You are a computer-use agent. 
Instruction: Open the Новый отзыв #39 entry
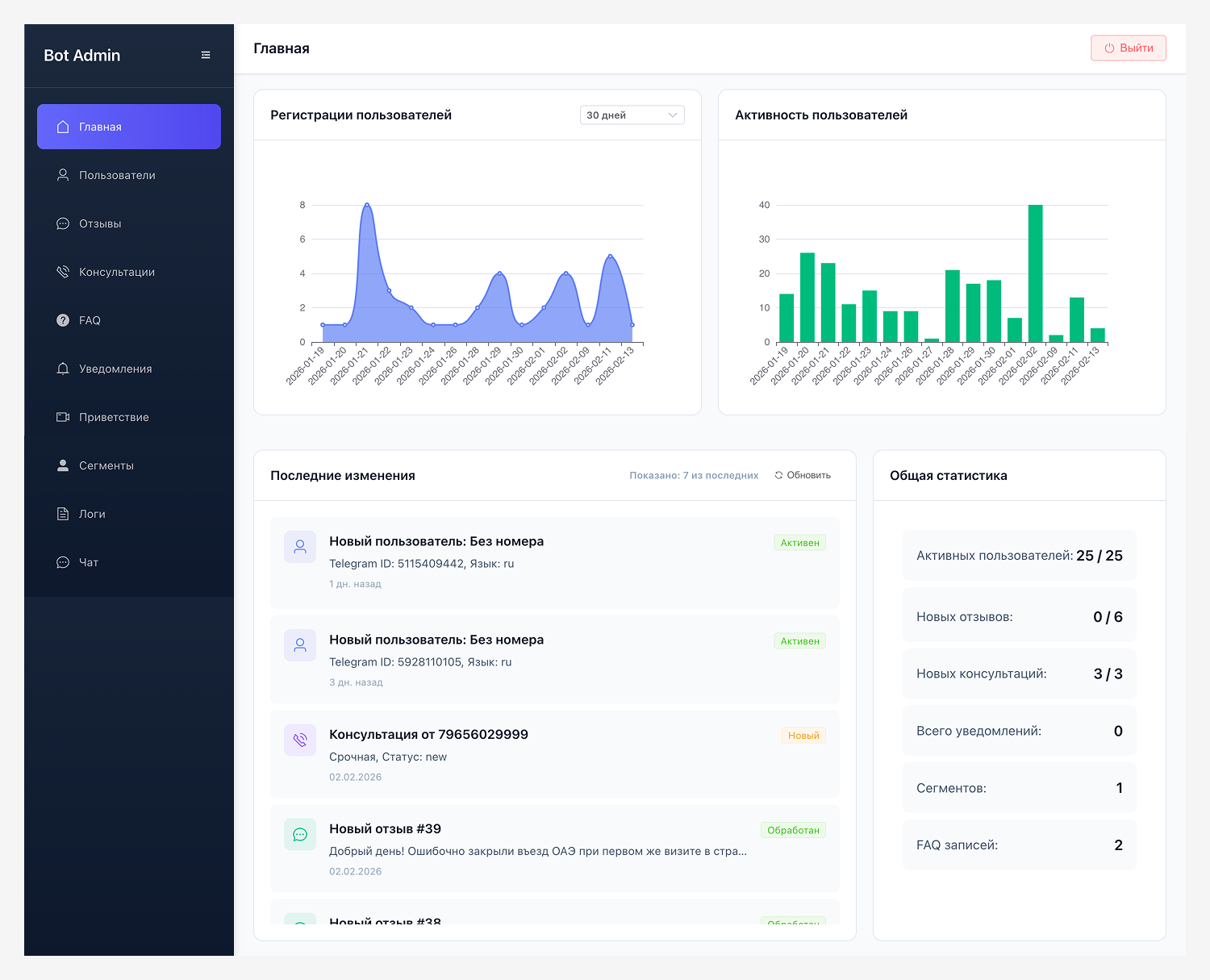385,829
